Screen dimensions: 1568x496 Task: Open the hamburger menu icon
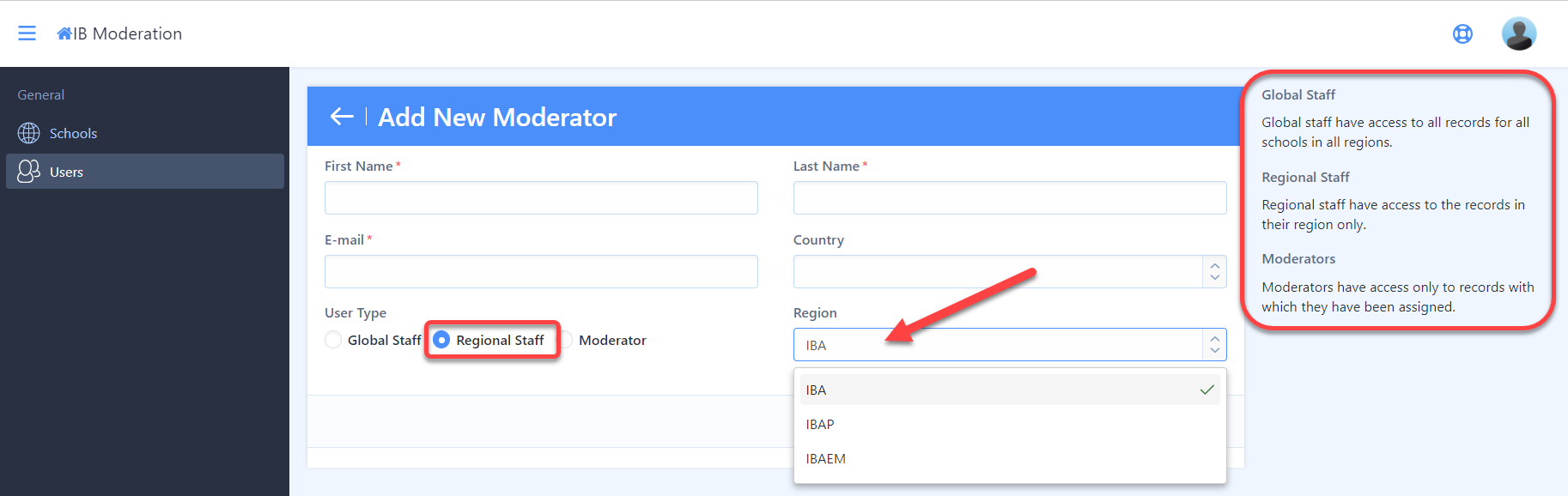[x=27, y=33]
